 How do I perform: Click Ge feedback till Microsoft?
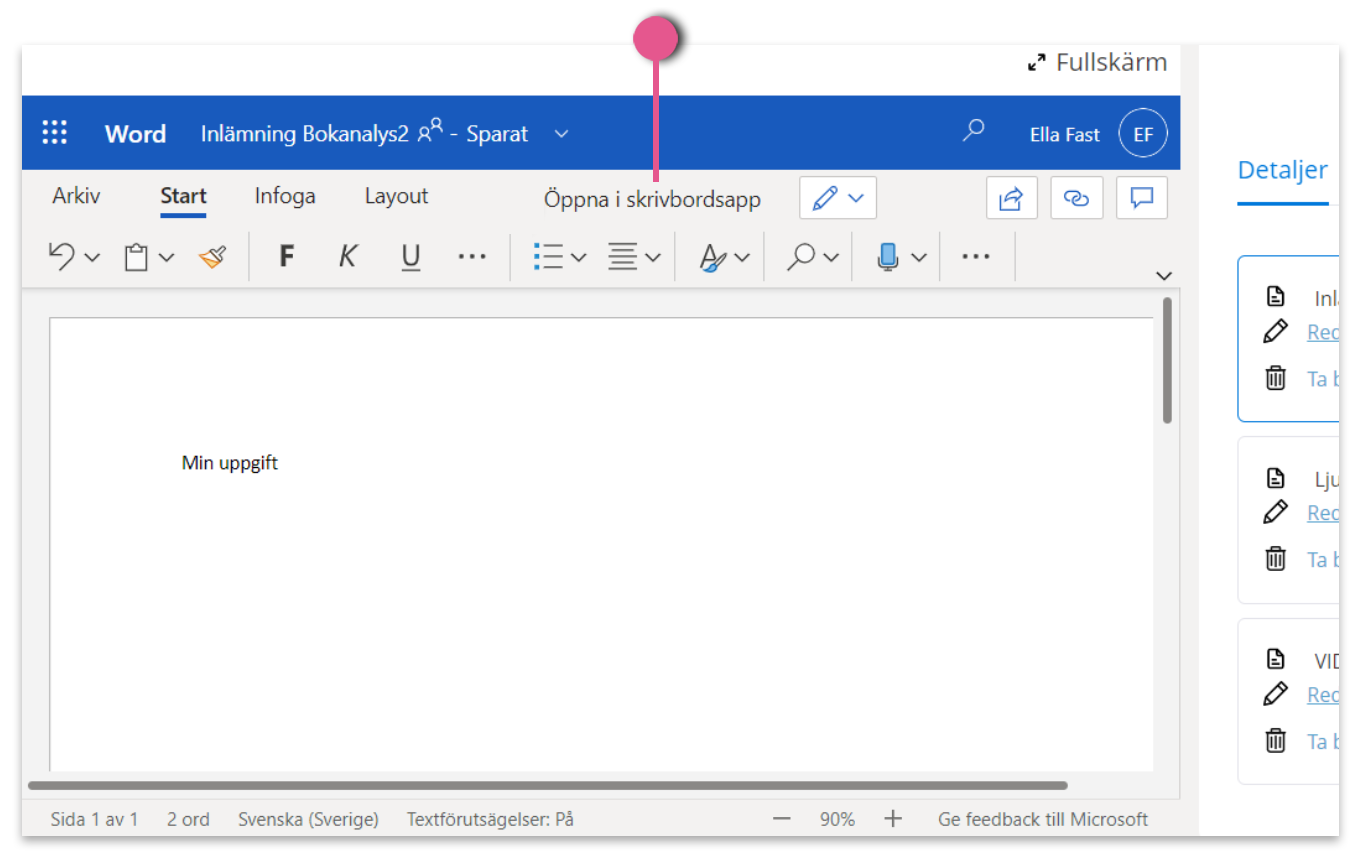tap(1043, 819)
